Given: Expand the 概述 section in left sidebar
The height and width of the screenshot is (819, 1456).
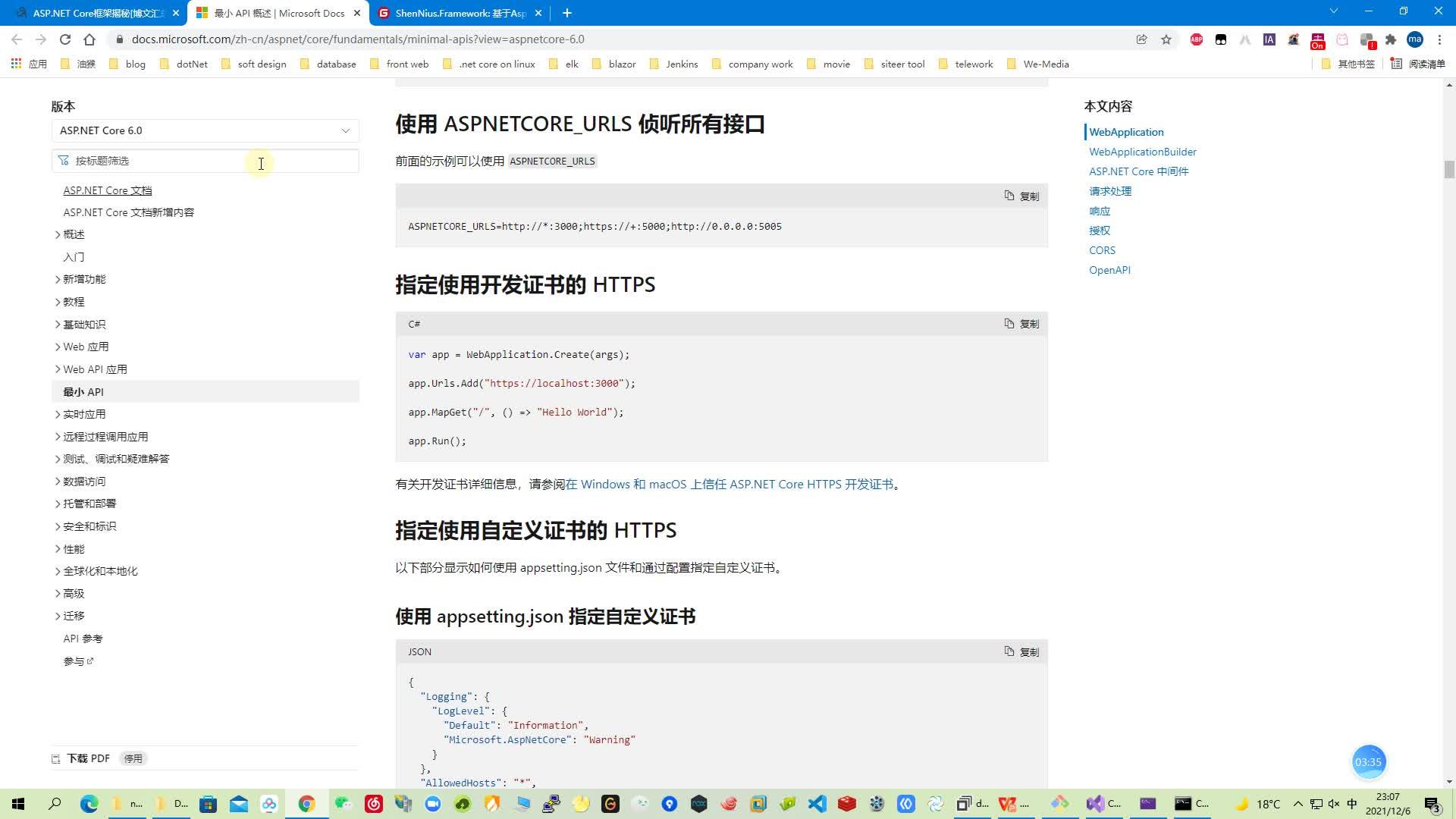Looking at the screenshot, I should [57, 233].
